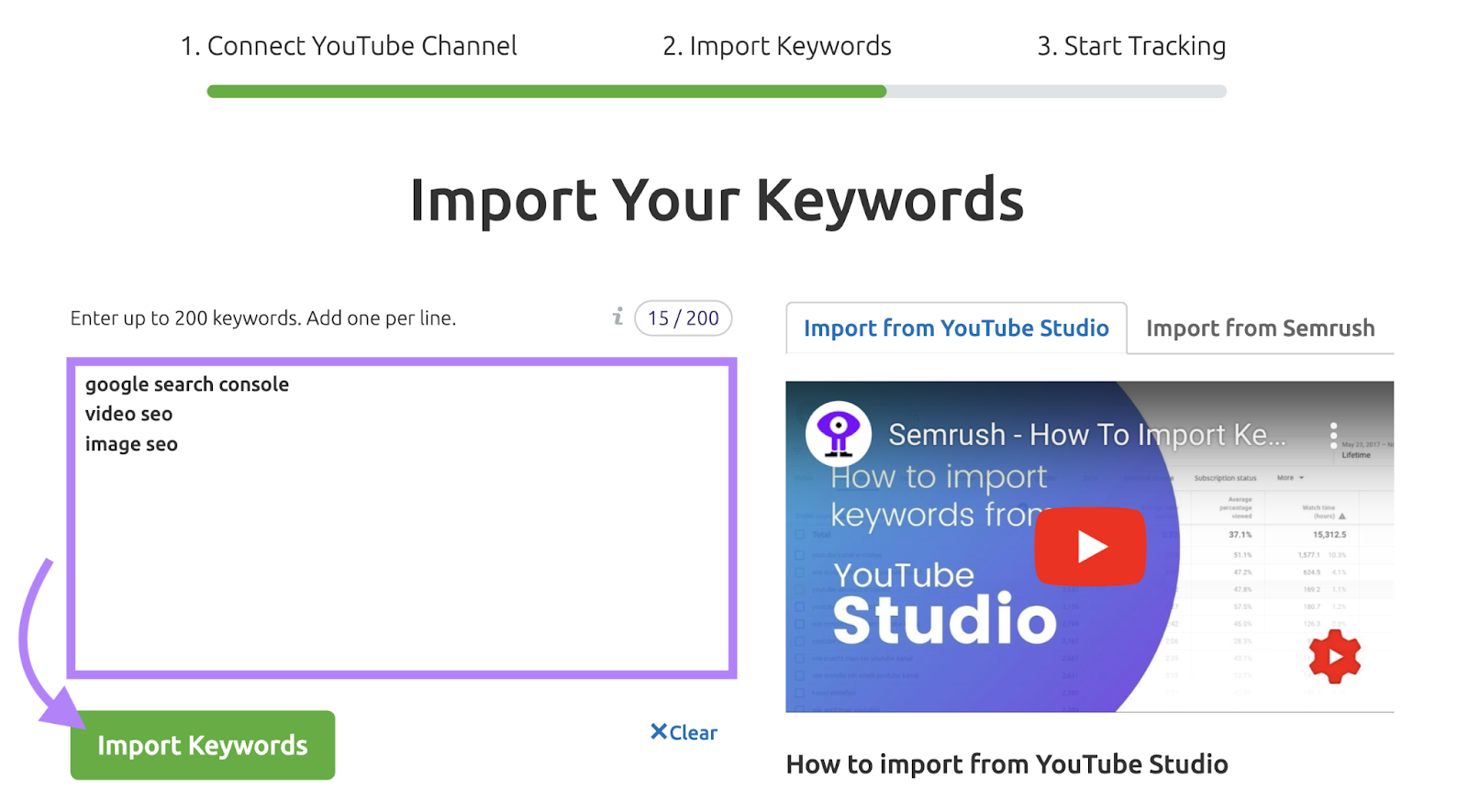Click 'How to import from YouTube Studio' heading
This screenshot has height=812, width=1468.
click(1006, 764)
